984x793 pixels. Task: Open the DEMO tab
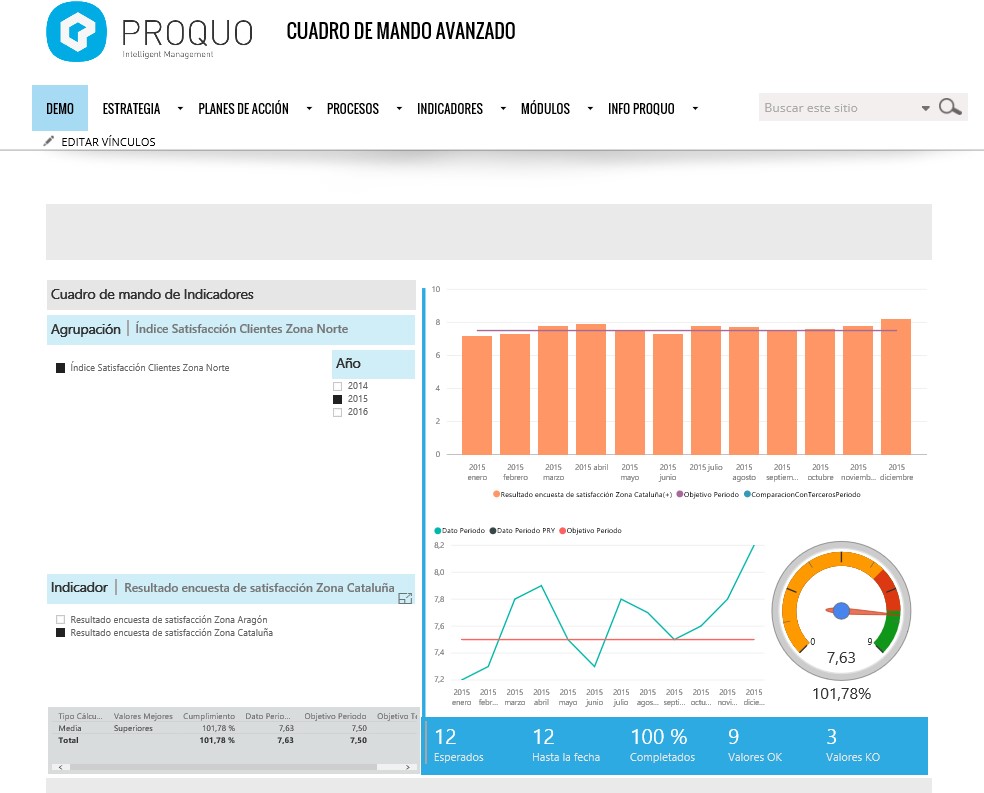tap(60, 109)
